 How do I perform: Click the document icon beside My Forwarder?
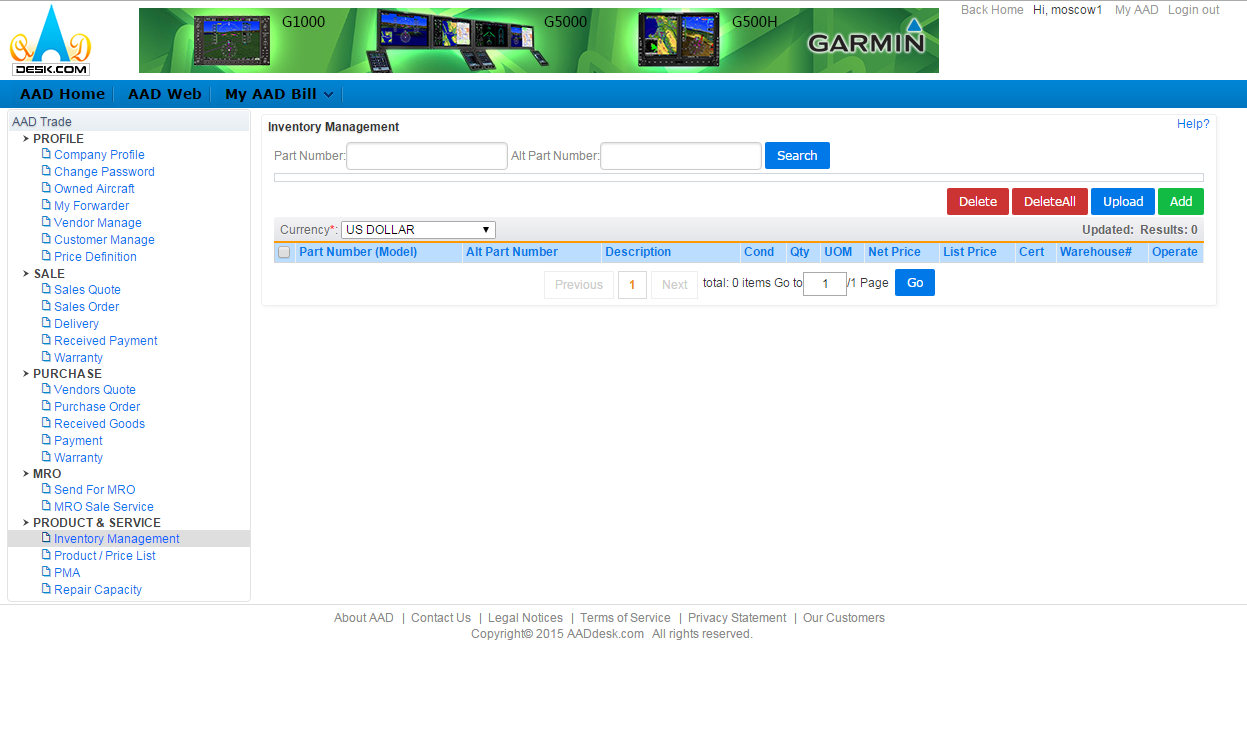click(x=46, y=205)
